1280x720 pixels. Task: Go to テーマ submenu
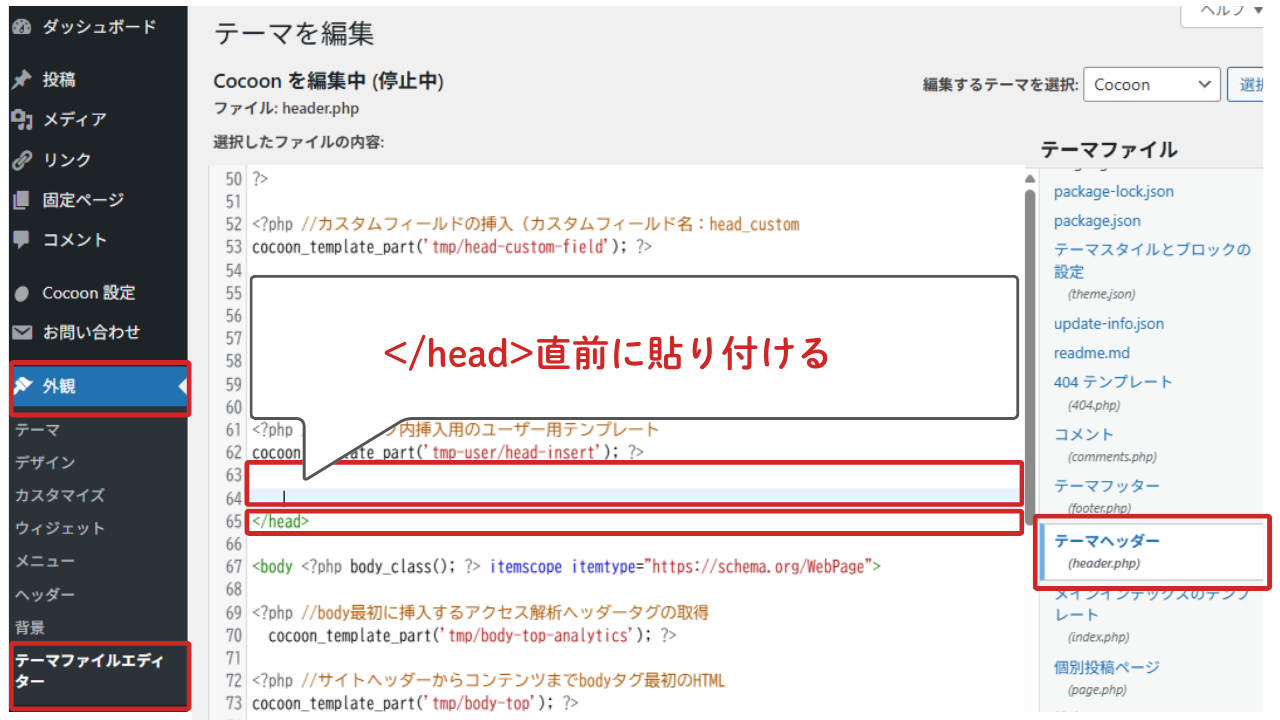pyautogui.click(x=37, y=430)
